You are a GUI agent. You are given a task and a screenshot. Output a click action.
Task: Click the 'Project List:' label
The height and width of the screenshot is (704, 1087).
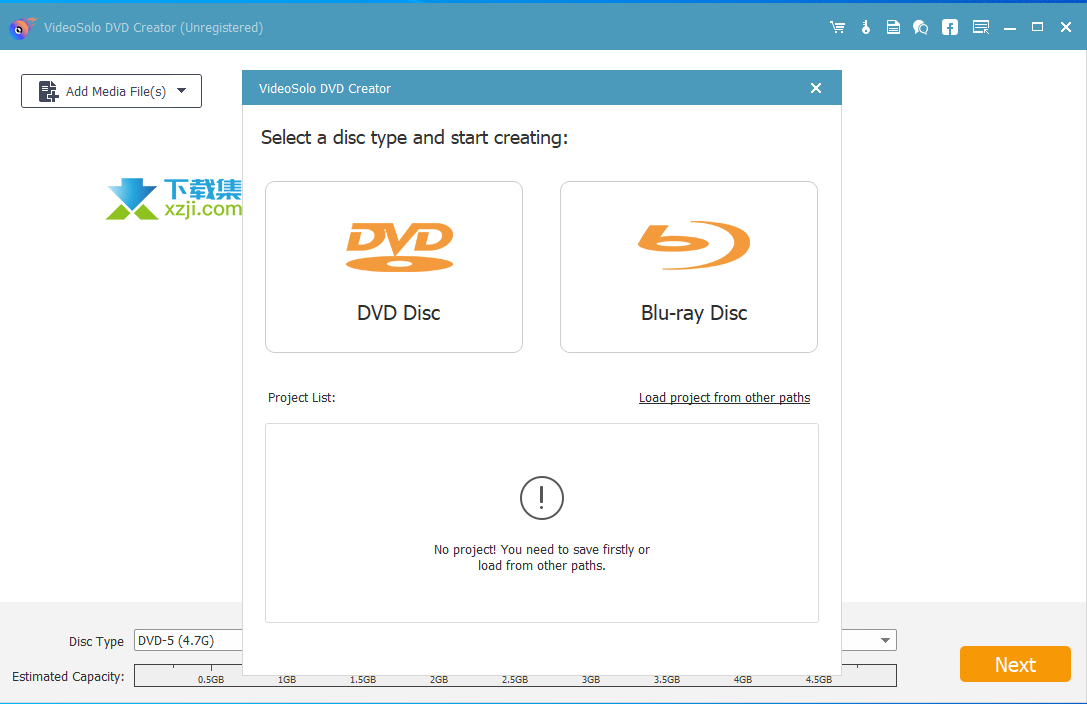pyautogui.click(x=302, y=398)
